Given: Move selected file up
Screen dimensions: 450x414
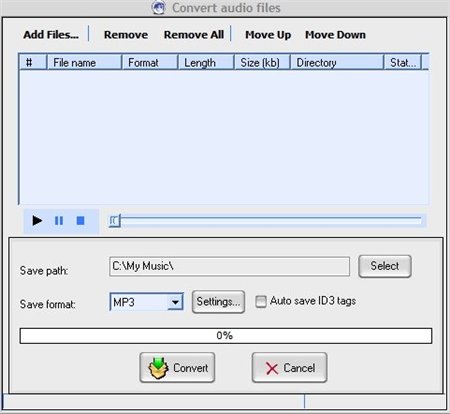Looking at the screenshot, I should click(268, 35).
